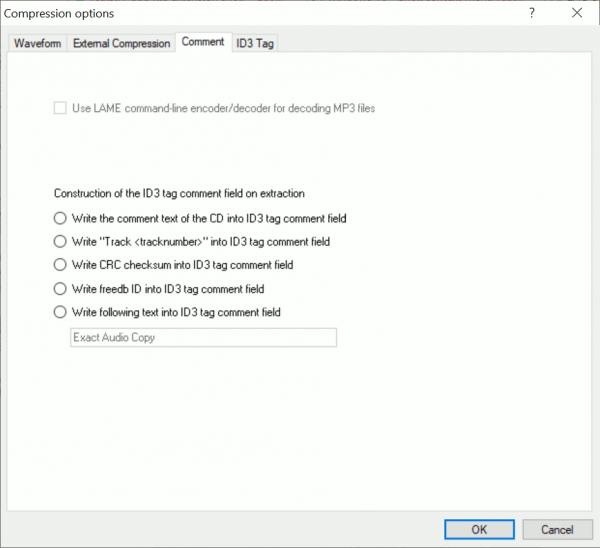This screenshot has width=600, height=548.
Task: Choose the 'Track <tracknumber>' comment radio option
Action: coord(60,241)
